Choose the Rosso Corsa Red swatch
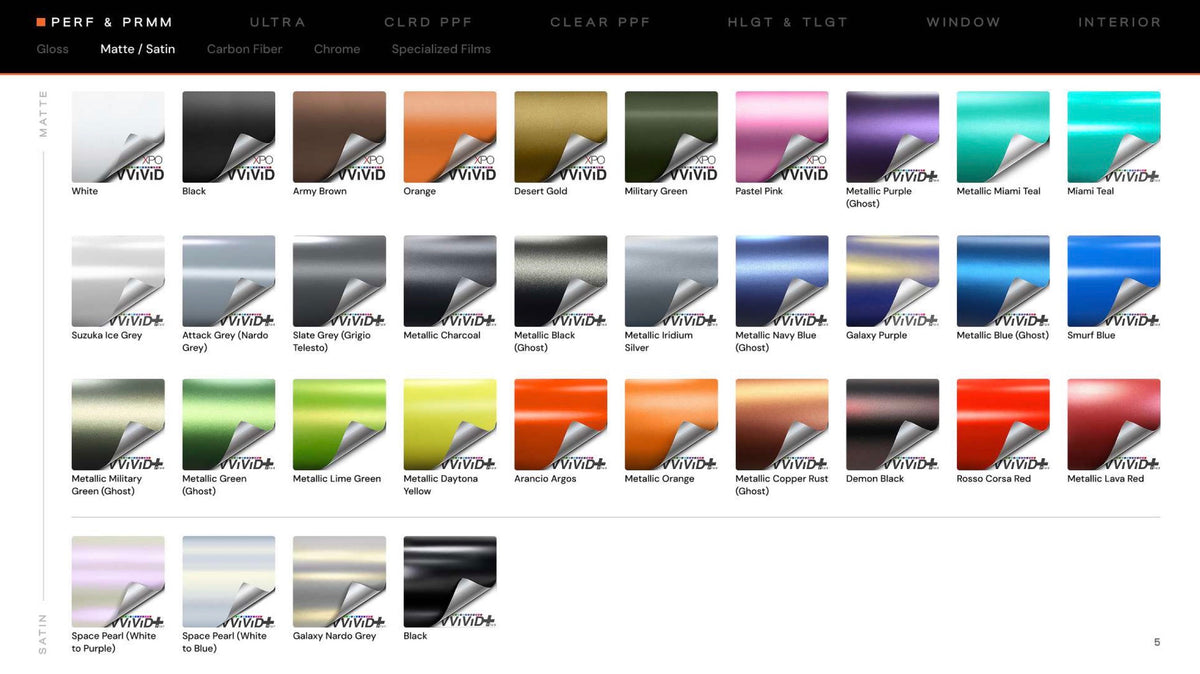The image size is (1200, 674). pos(1003,424)
